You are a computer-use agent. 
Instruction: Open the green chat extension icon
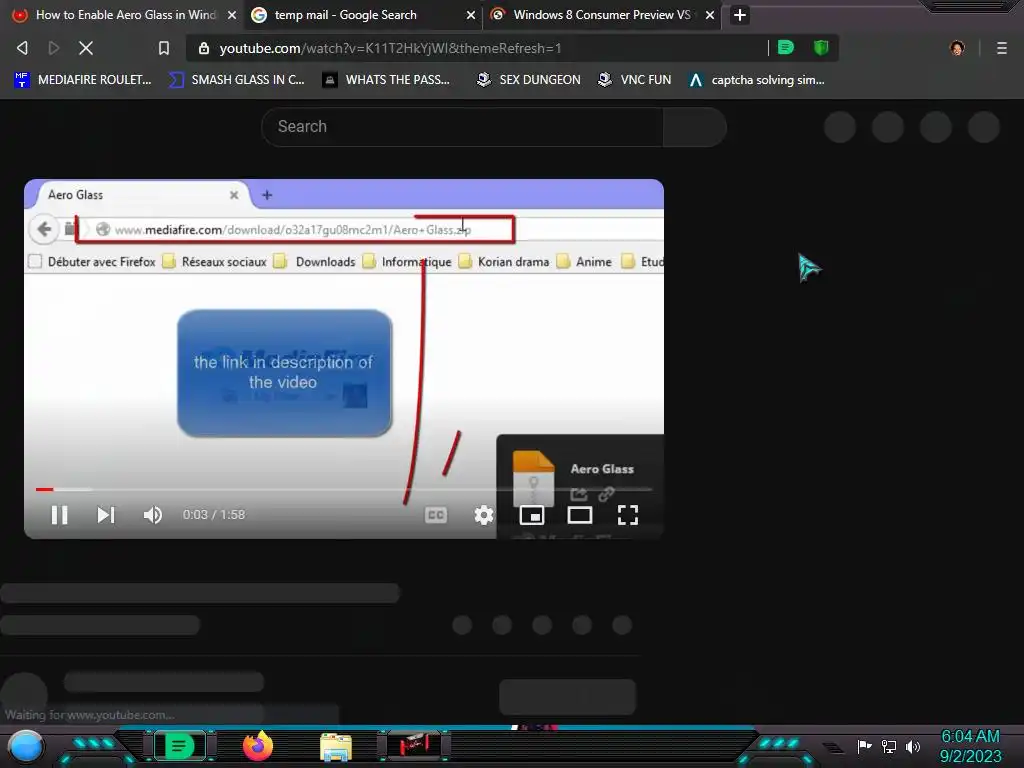tap(786, 48)
